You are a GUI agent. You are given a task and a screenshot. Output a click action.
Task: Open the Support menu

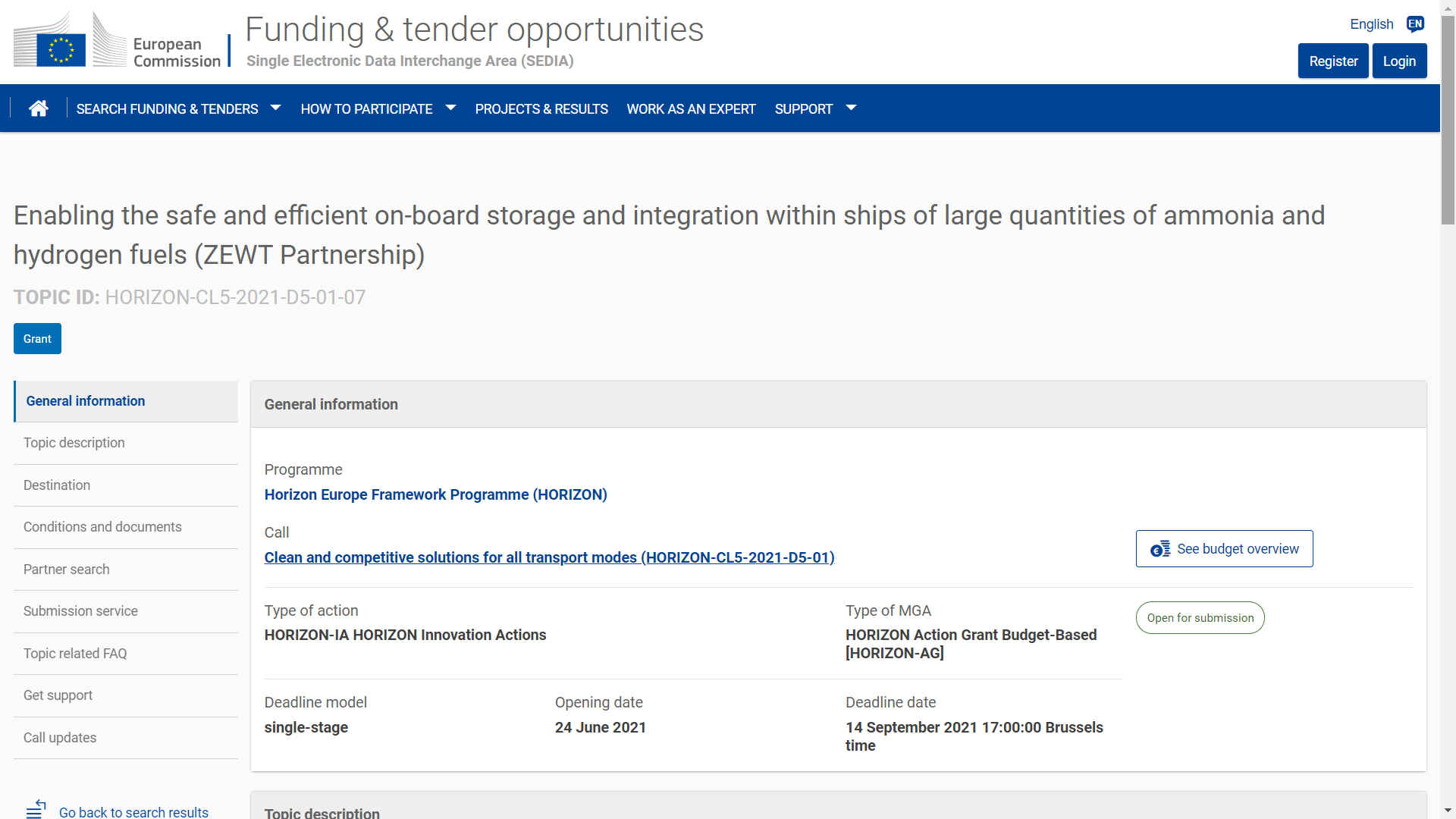(x=803, y=108)
